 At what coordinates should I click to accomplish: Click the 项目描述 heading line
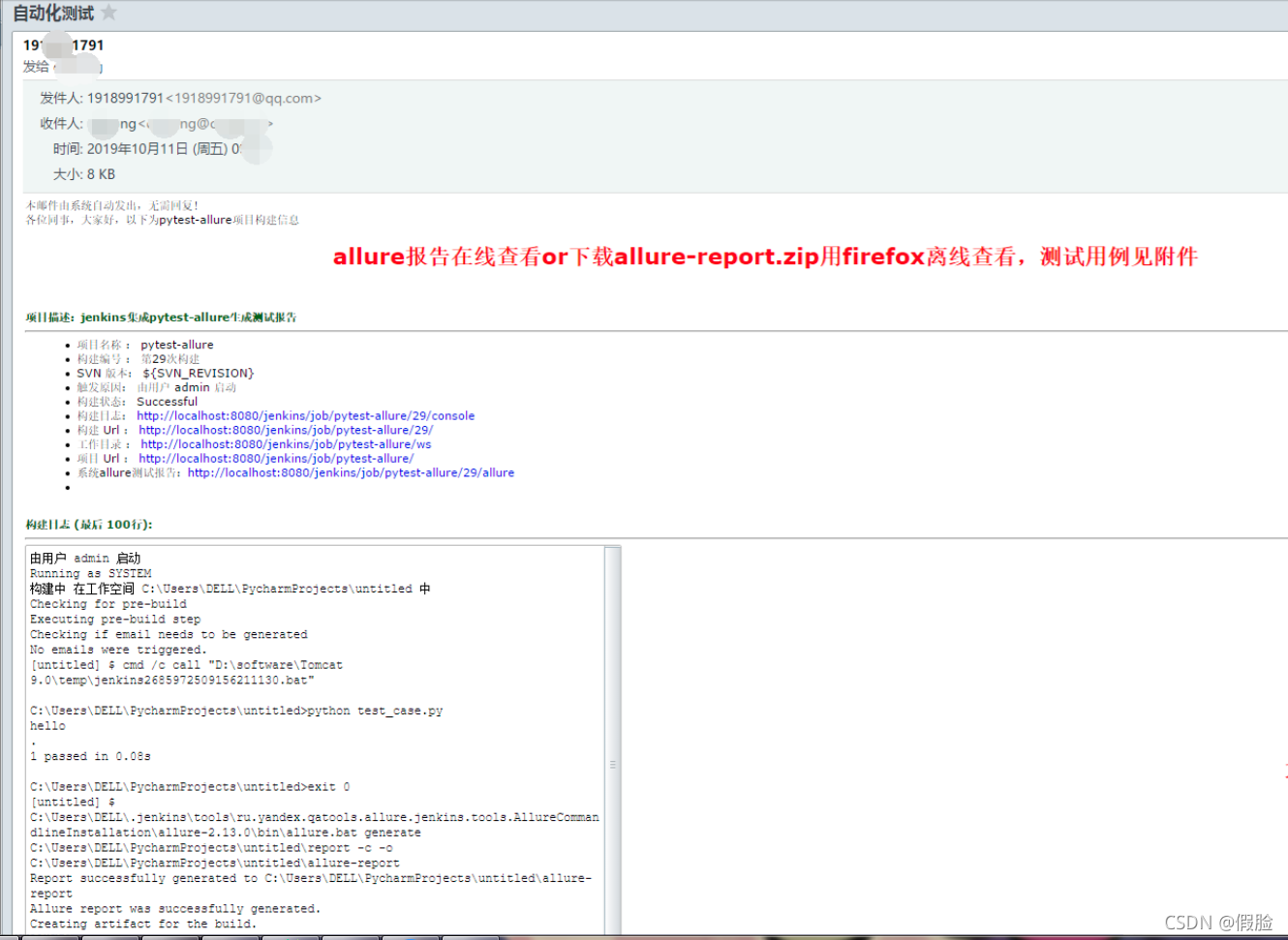pyautogui.click(x=161, y=318)
